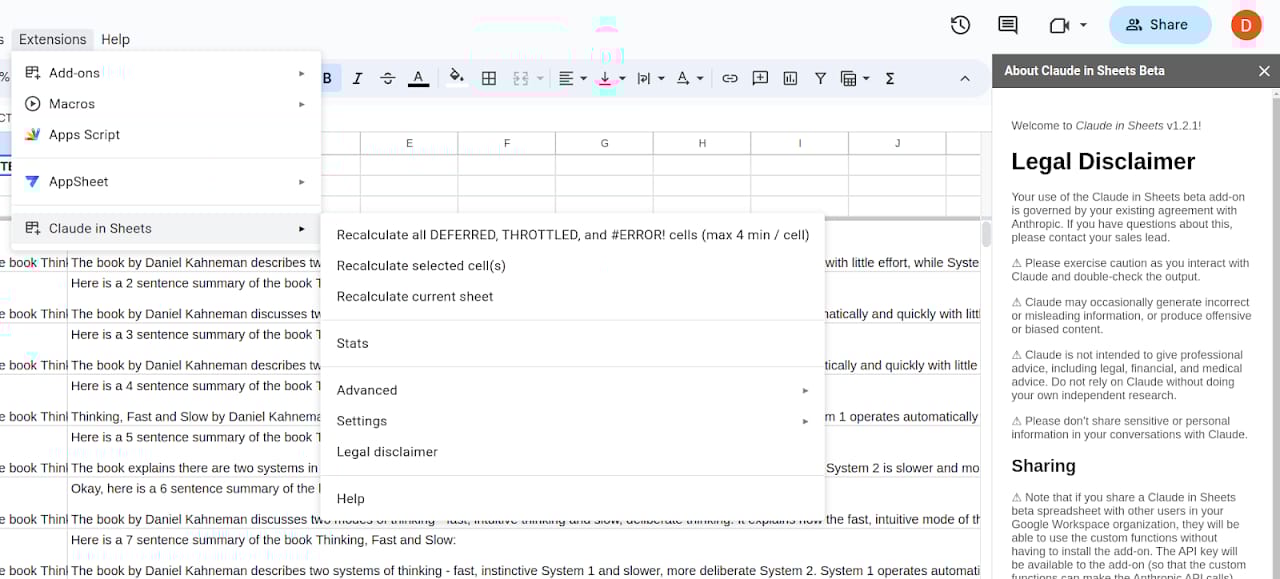Close the About Claude in Sheets sidebar
The width and height of the screenshot is (1280, 579).
[x=1264, y=71]
